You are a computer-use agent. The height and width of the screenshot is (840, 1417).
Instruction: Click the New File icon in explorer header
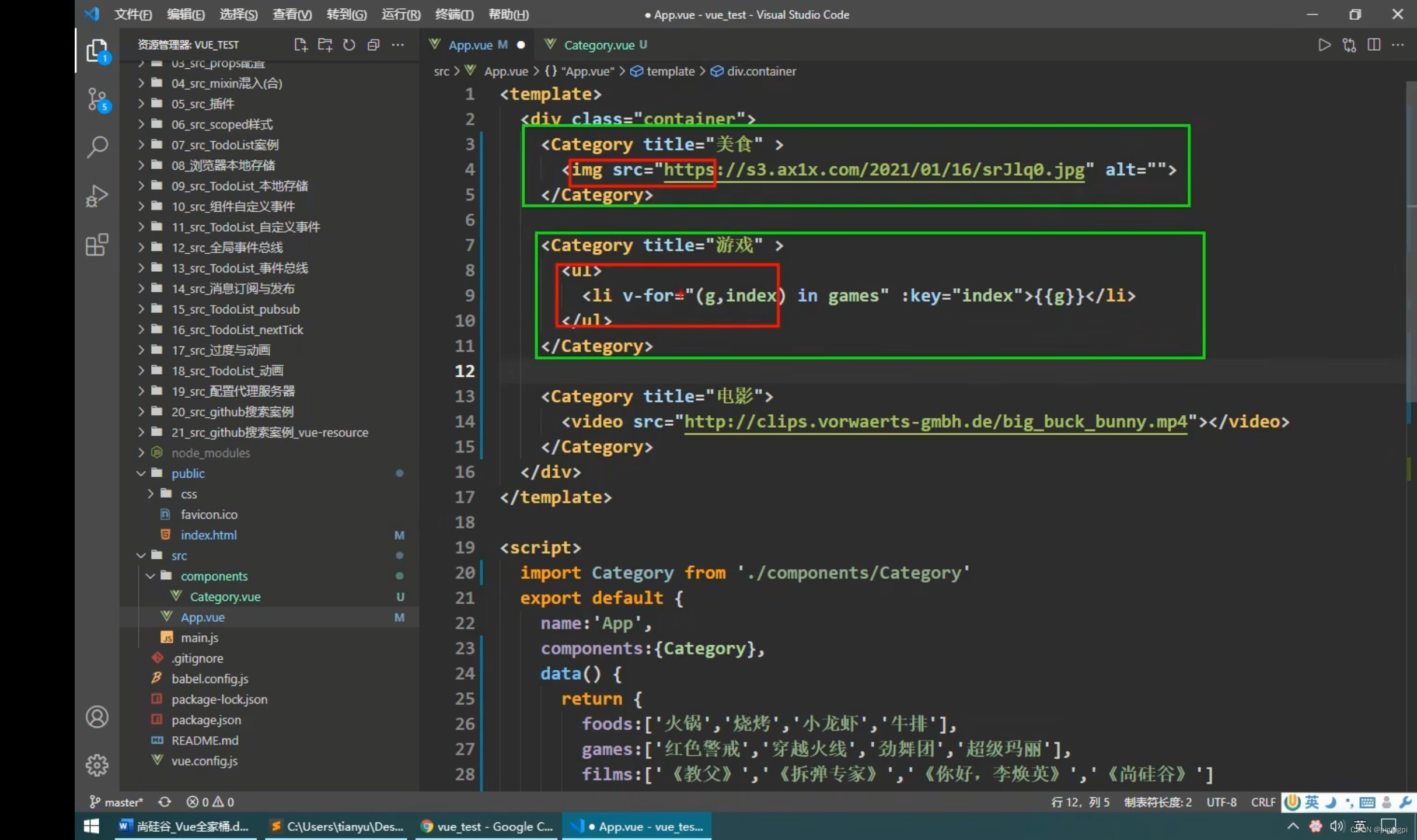[x=301, y=45]
